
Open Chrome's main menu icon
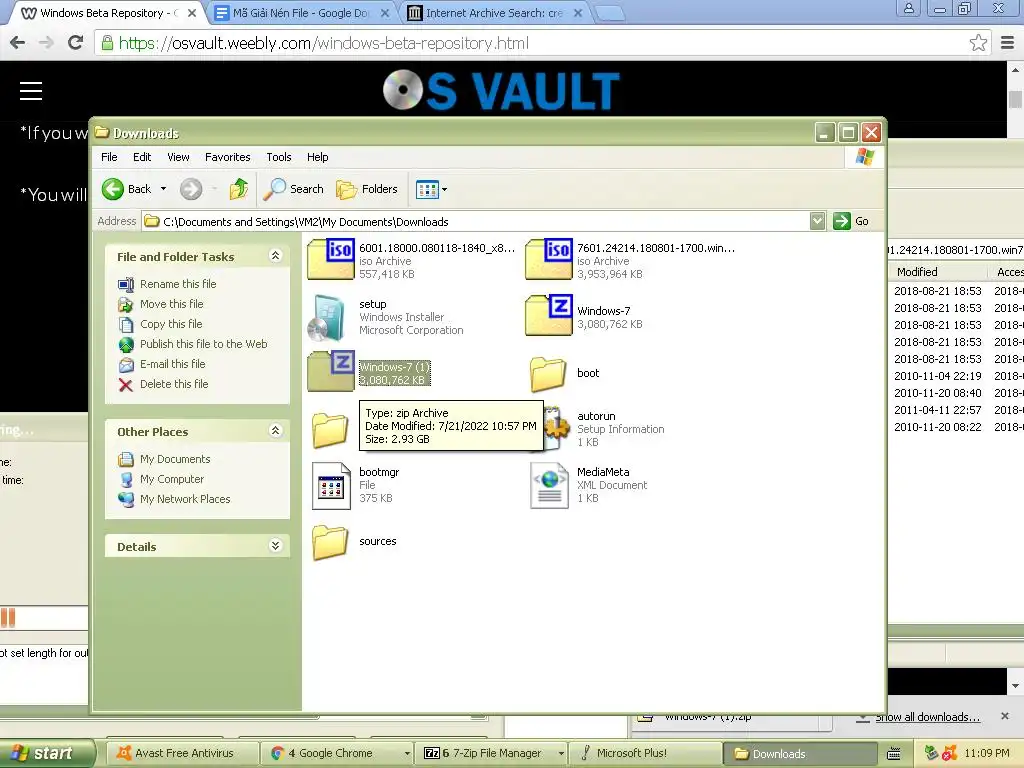pos(1007,43)
